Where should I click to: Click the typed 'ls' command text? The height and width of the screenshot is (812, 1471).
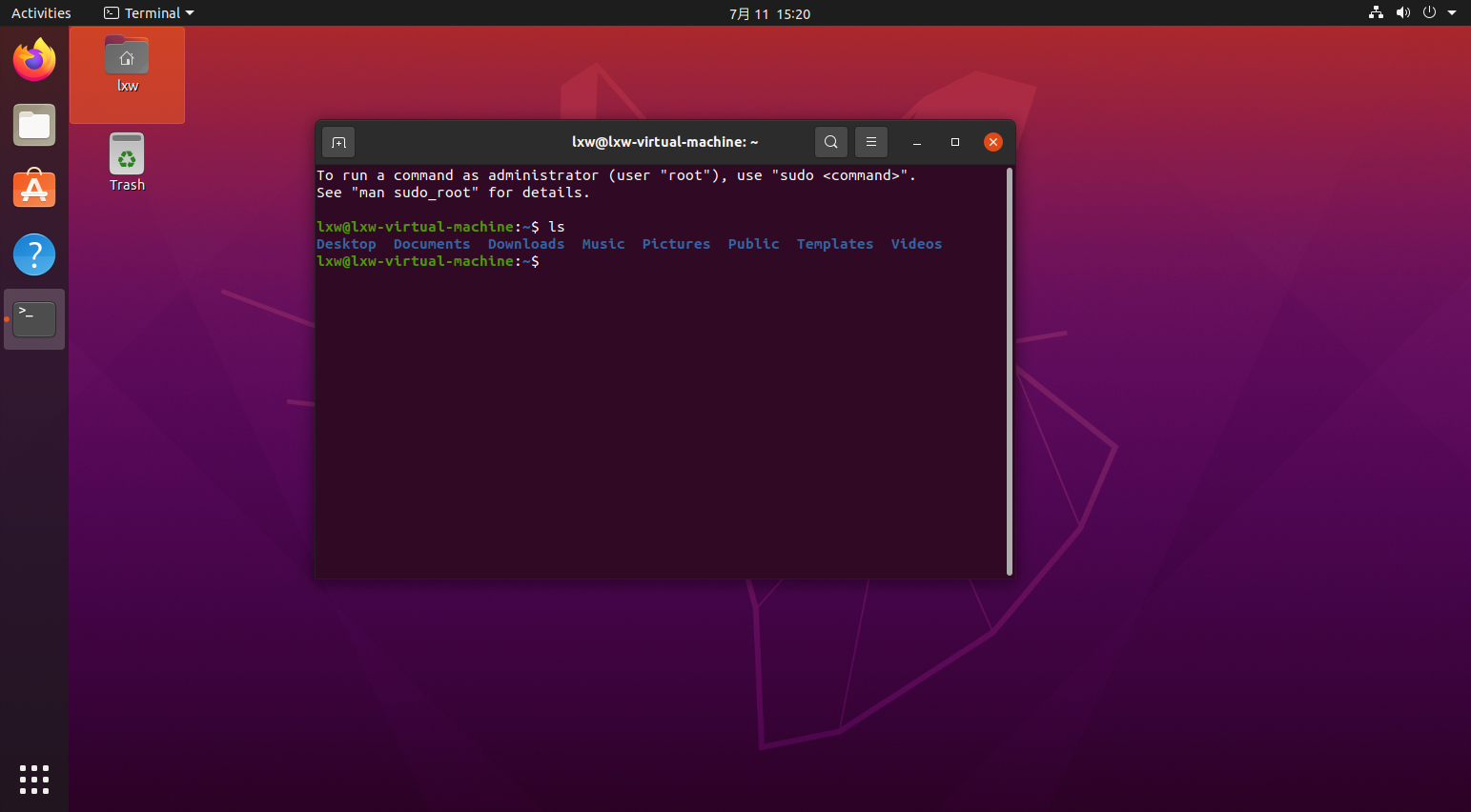coord(557,227)
